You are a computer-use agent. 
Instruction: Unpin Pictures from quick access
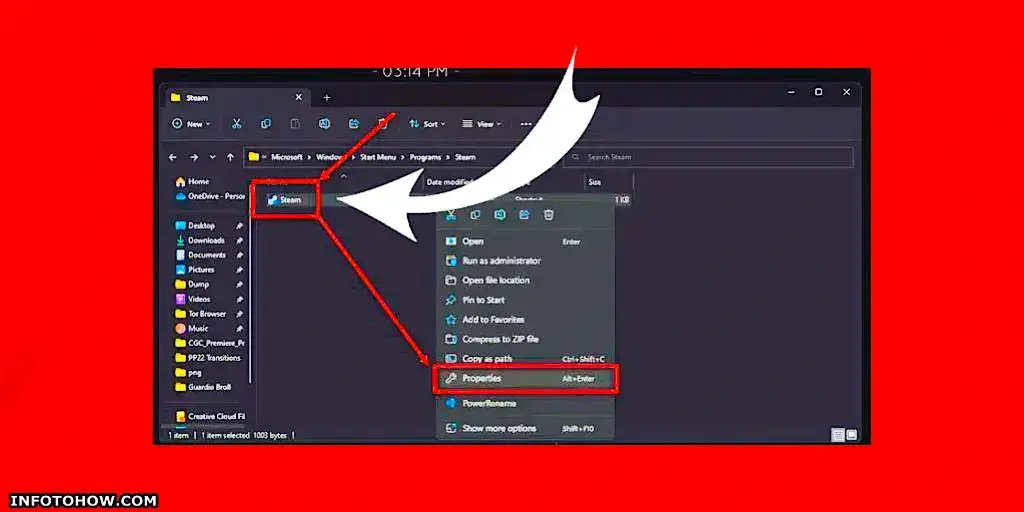pyautogui.click(x=240, y=270)
